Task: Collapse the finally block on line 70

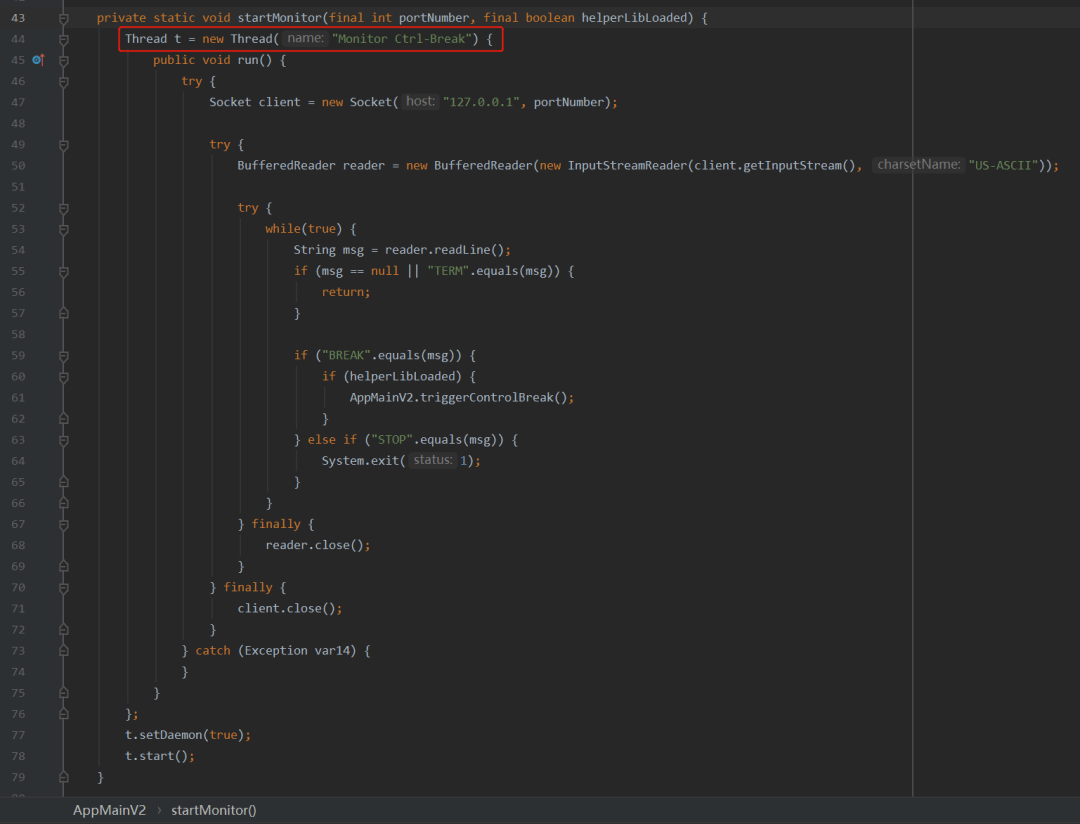Action: click(63, 588)
